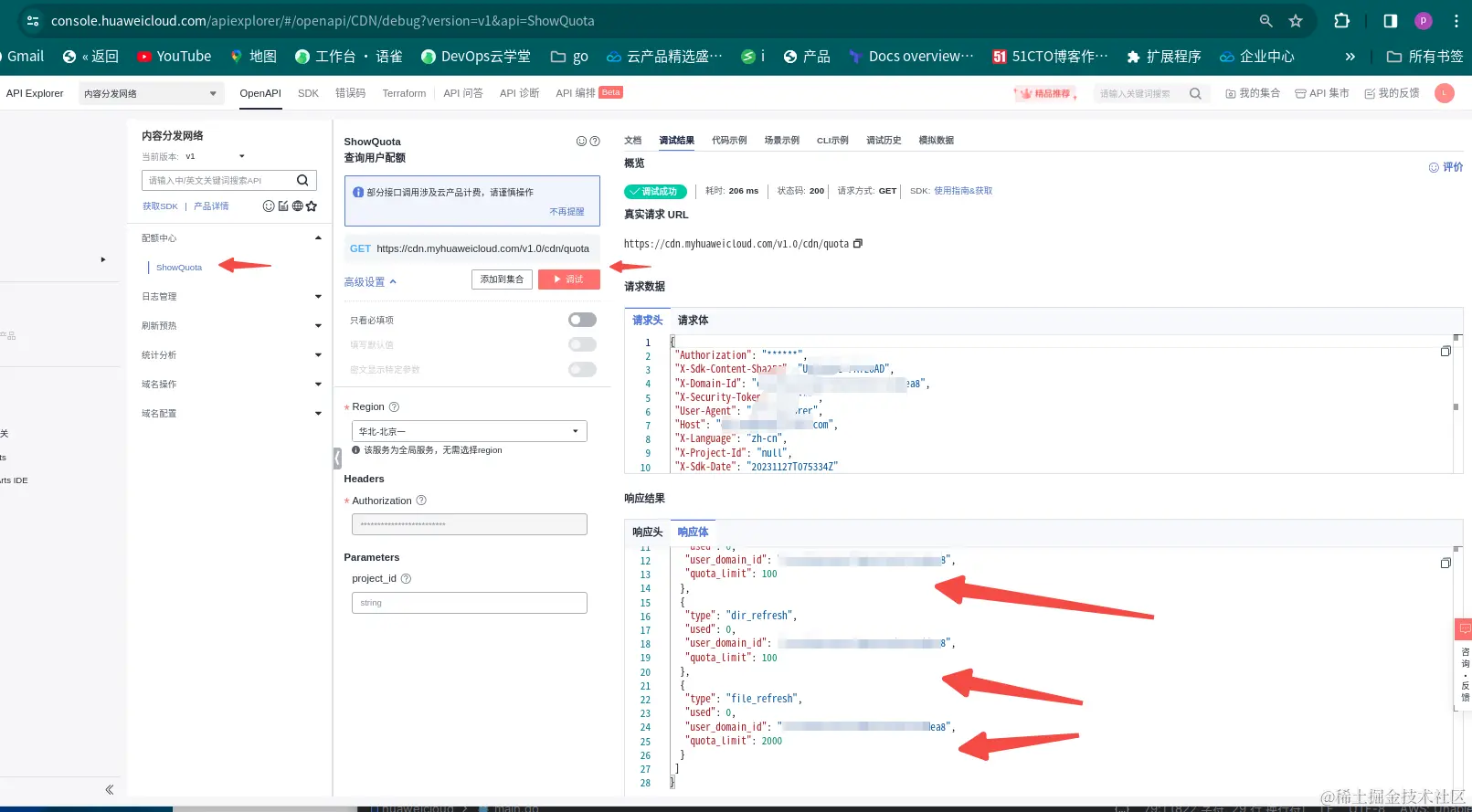The width and height of the screenshot is (1472, 812).
Task: Click the '评价' rate link
Action: pos(1446,167)
